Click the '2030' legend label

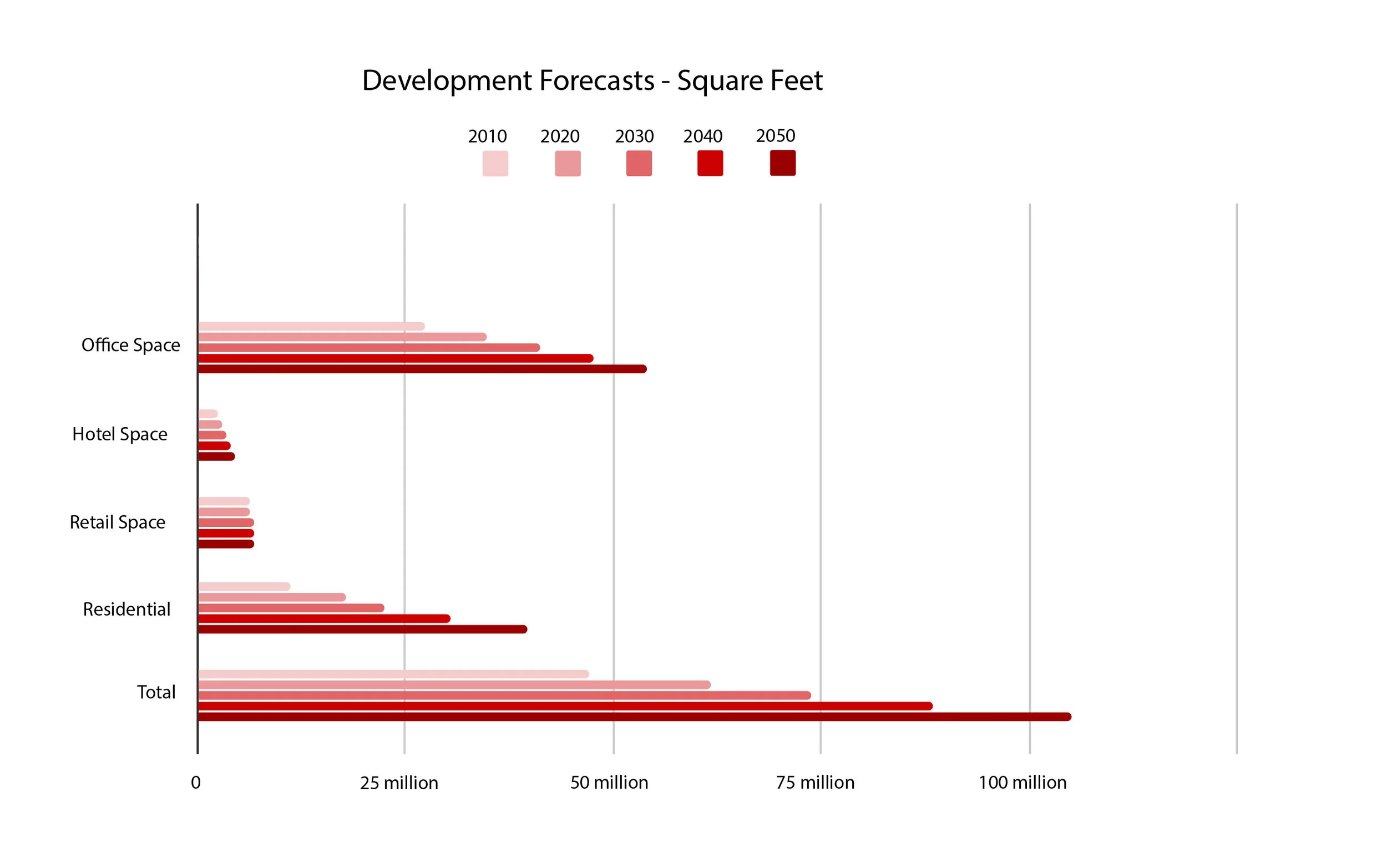pyautogui.click(x=634, y=136)
